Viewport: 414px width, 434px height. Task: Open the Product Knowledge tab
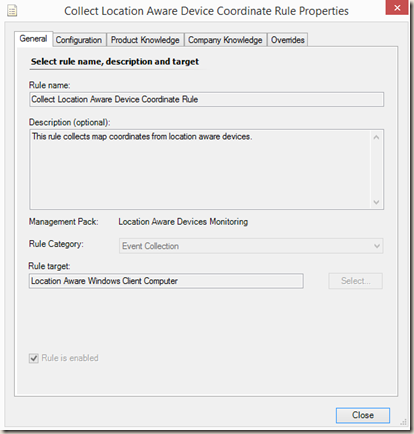tap(145, 40)
